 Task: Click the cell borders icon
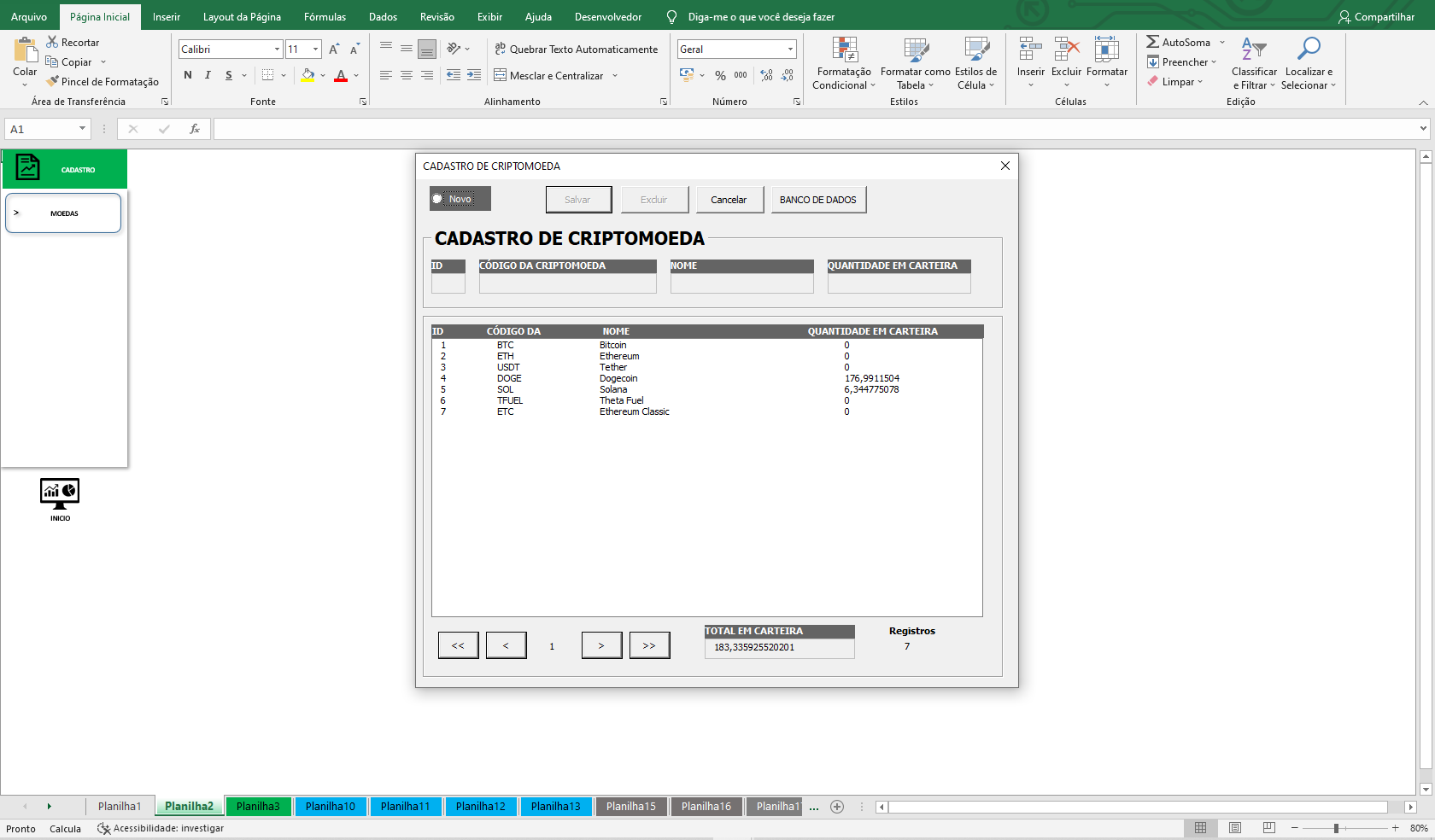(267, 75)
